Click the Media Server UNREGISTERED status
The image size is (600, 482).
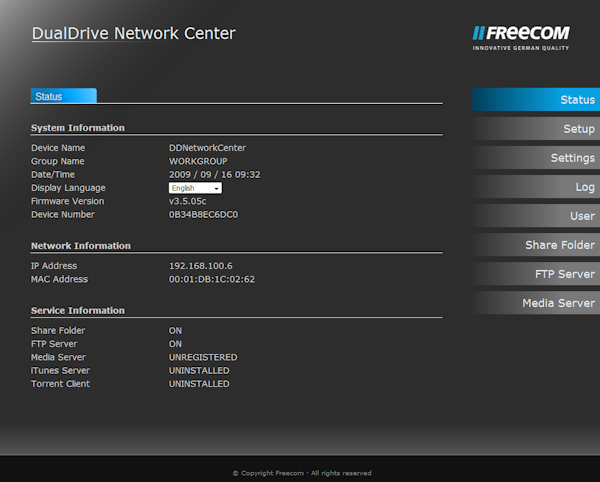[202, 357]
